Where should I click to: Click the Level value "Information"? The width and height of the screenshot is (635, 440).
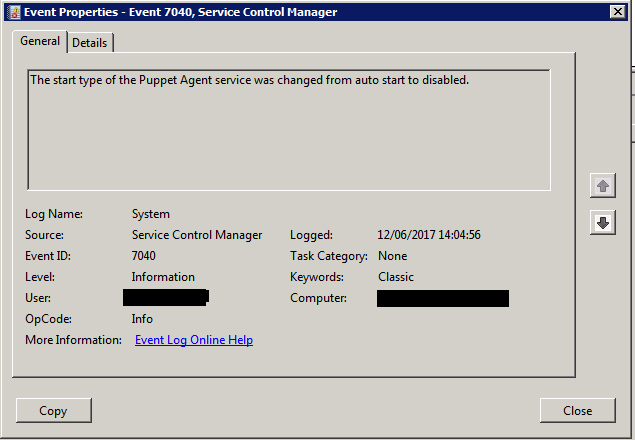pos(163,277)
